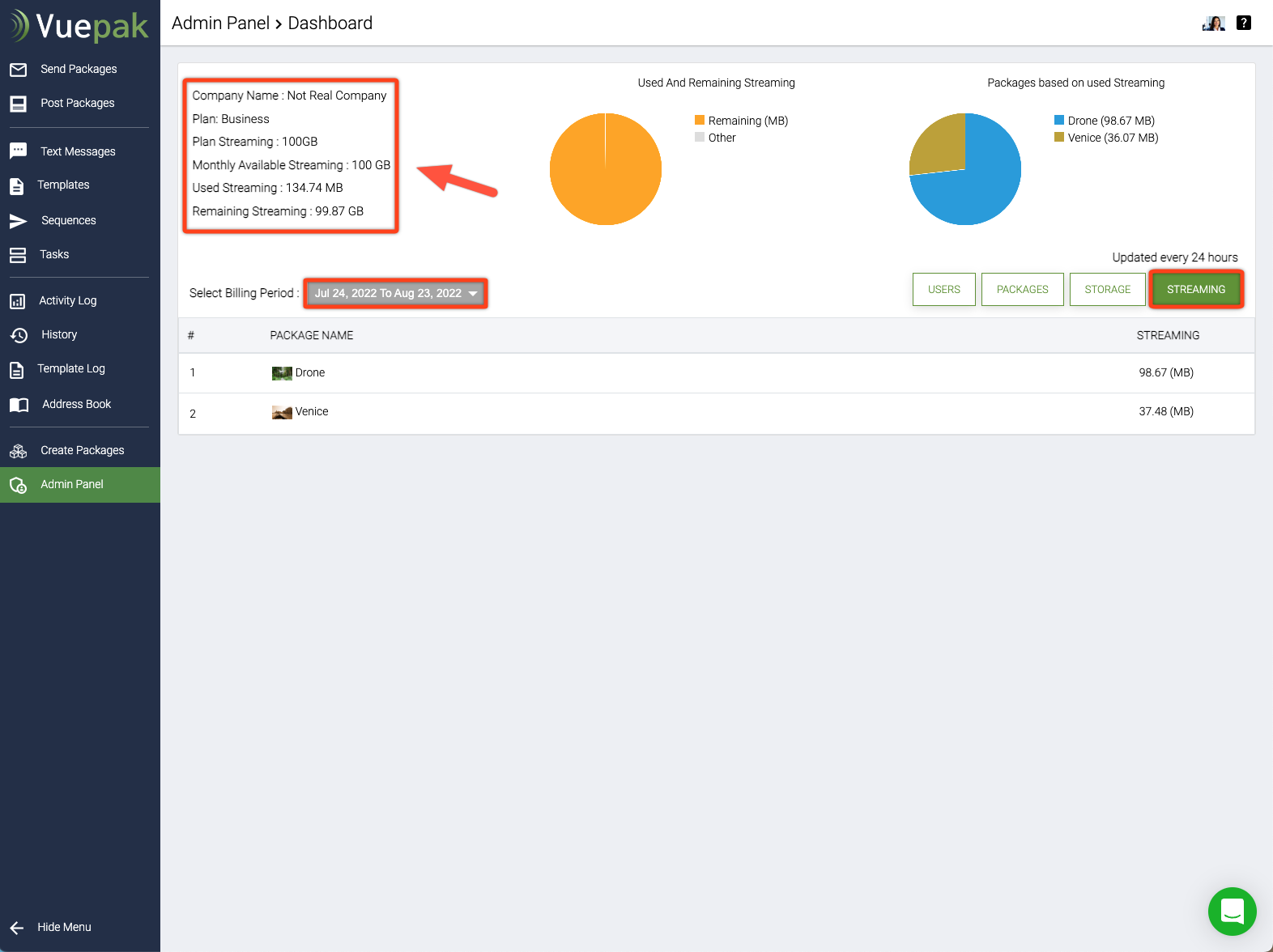Click the Used Streaming : 134.74 MB text
1273x952 pixels.
tap(268, 188)
